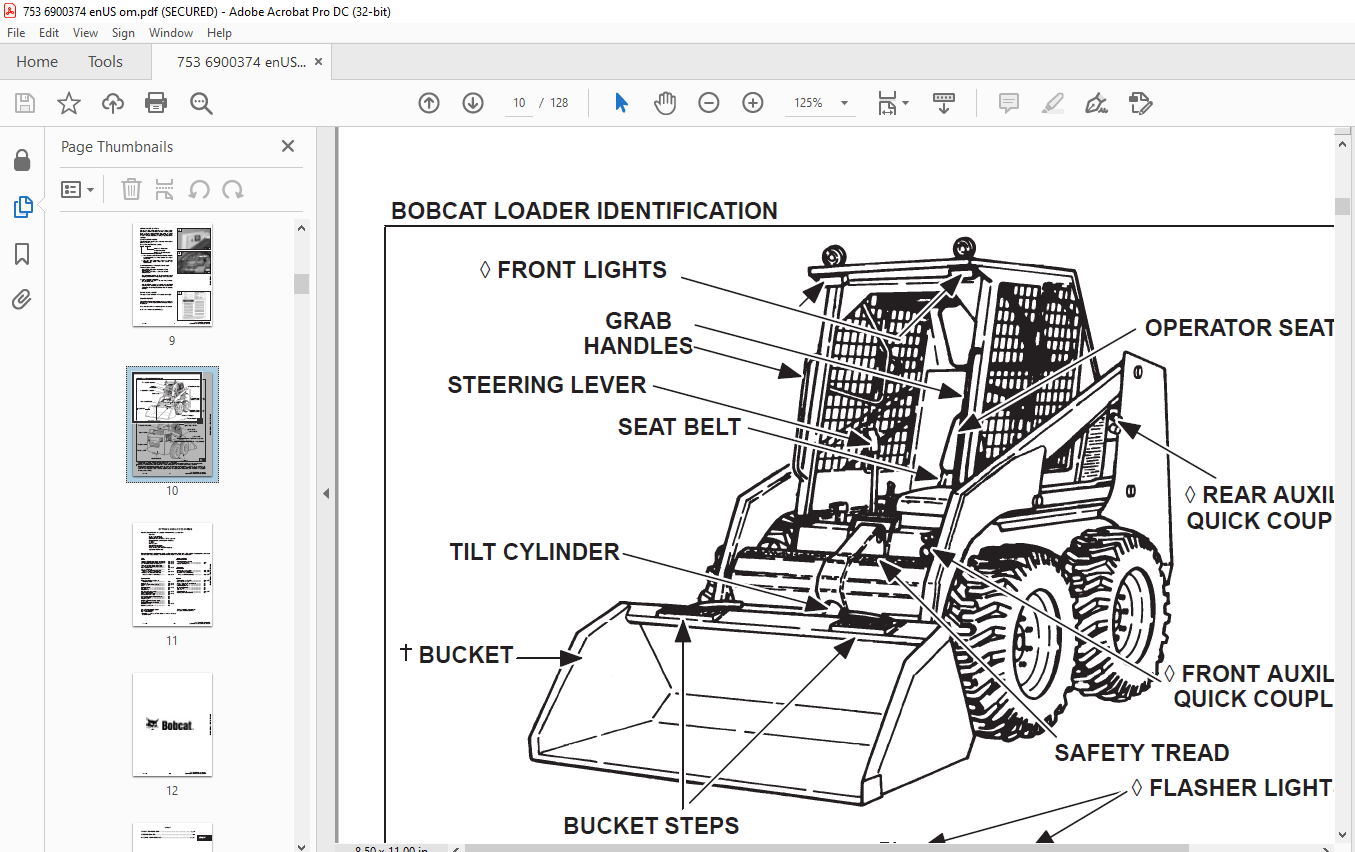Zoom out with the minus icon
The height and width of the screenshot is (852, 1355).
pyautogui.click(x=709, y=103)
